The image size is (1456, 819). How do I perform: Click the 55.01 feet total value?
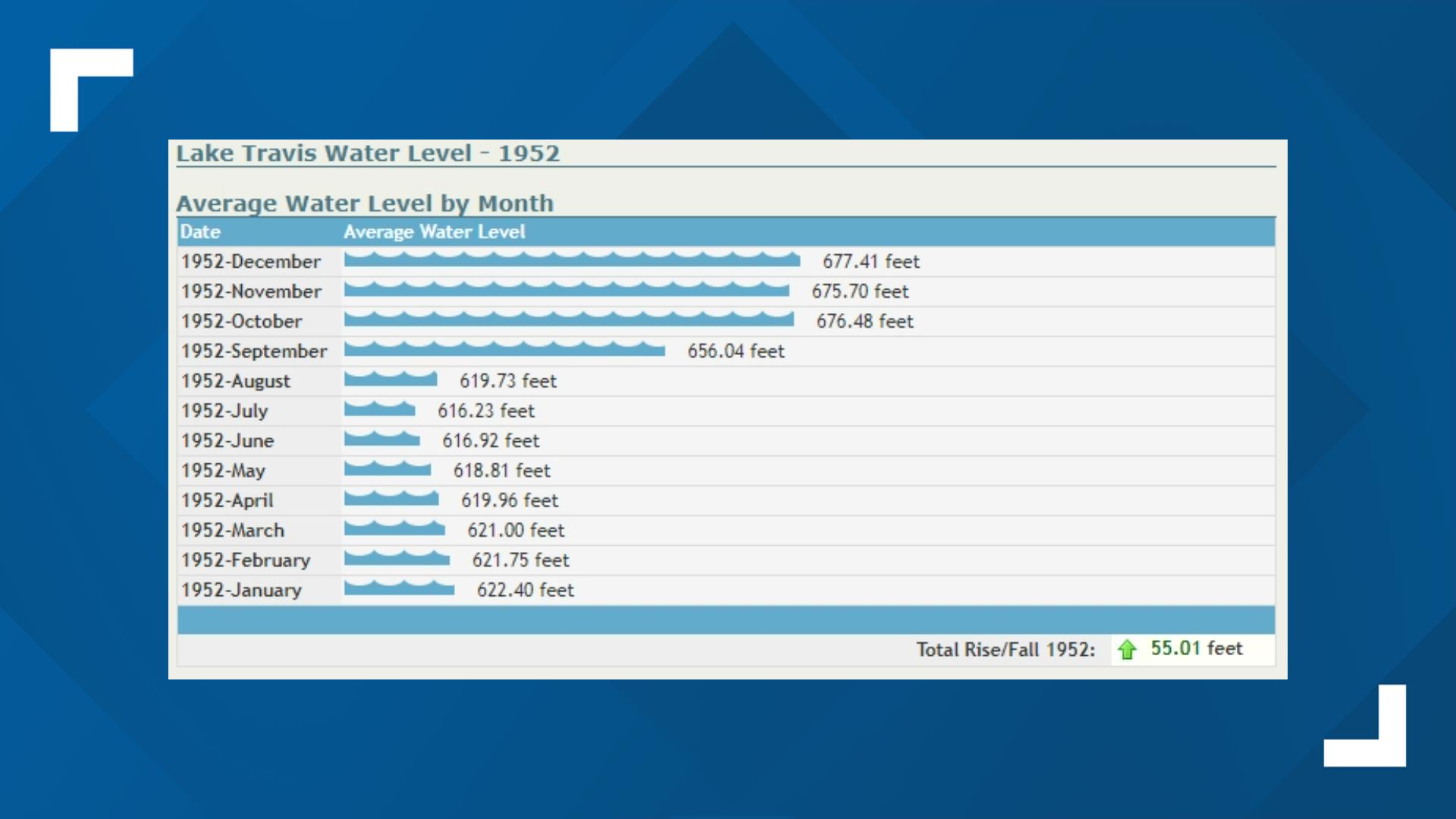pyautogui.click(x=1196, y=648)
